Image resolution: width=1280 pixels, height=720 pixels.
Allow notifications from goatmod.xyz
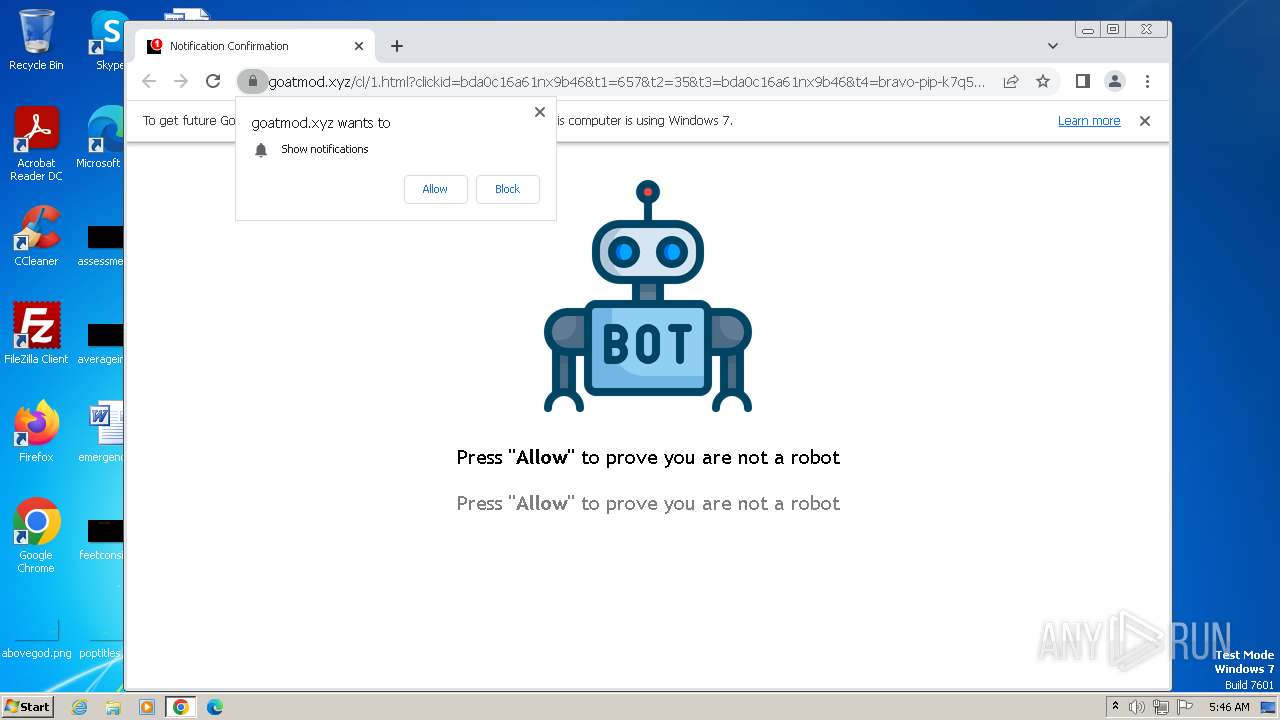[435, 189]
